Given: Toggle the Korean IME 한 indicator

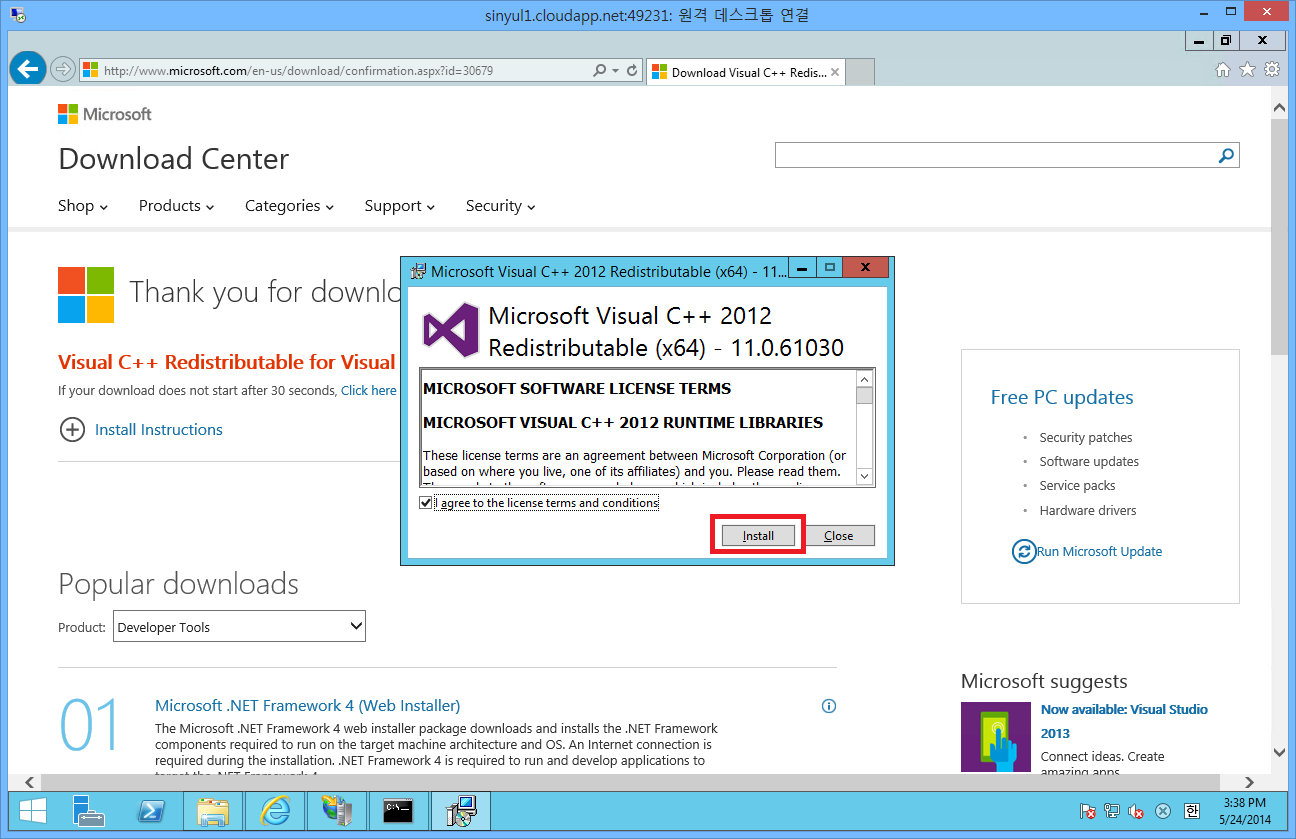Looking at the screenshot, I should tap(1191, 811).
